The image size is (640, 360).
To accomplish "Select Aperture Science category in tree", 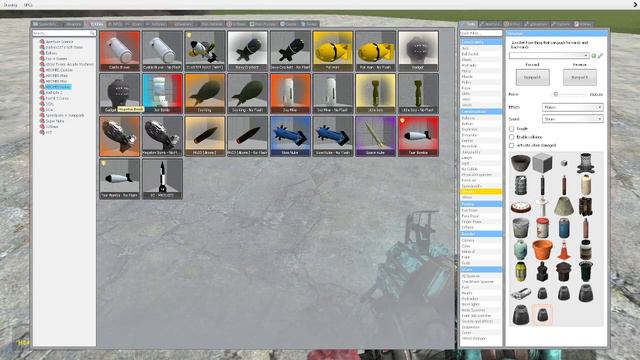I will point(59,42).
